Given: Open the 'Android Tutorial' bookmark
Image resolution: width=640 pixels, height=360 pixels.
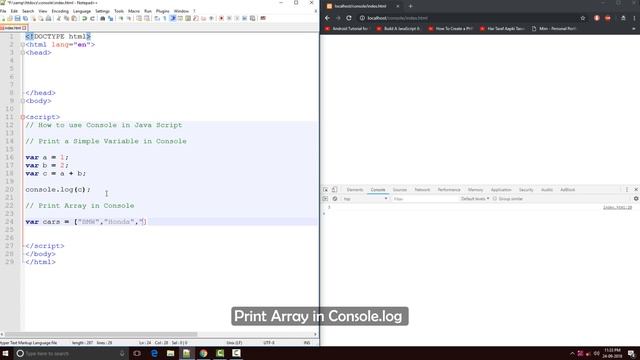Looking at the screenshot, I should pos(347,29).
